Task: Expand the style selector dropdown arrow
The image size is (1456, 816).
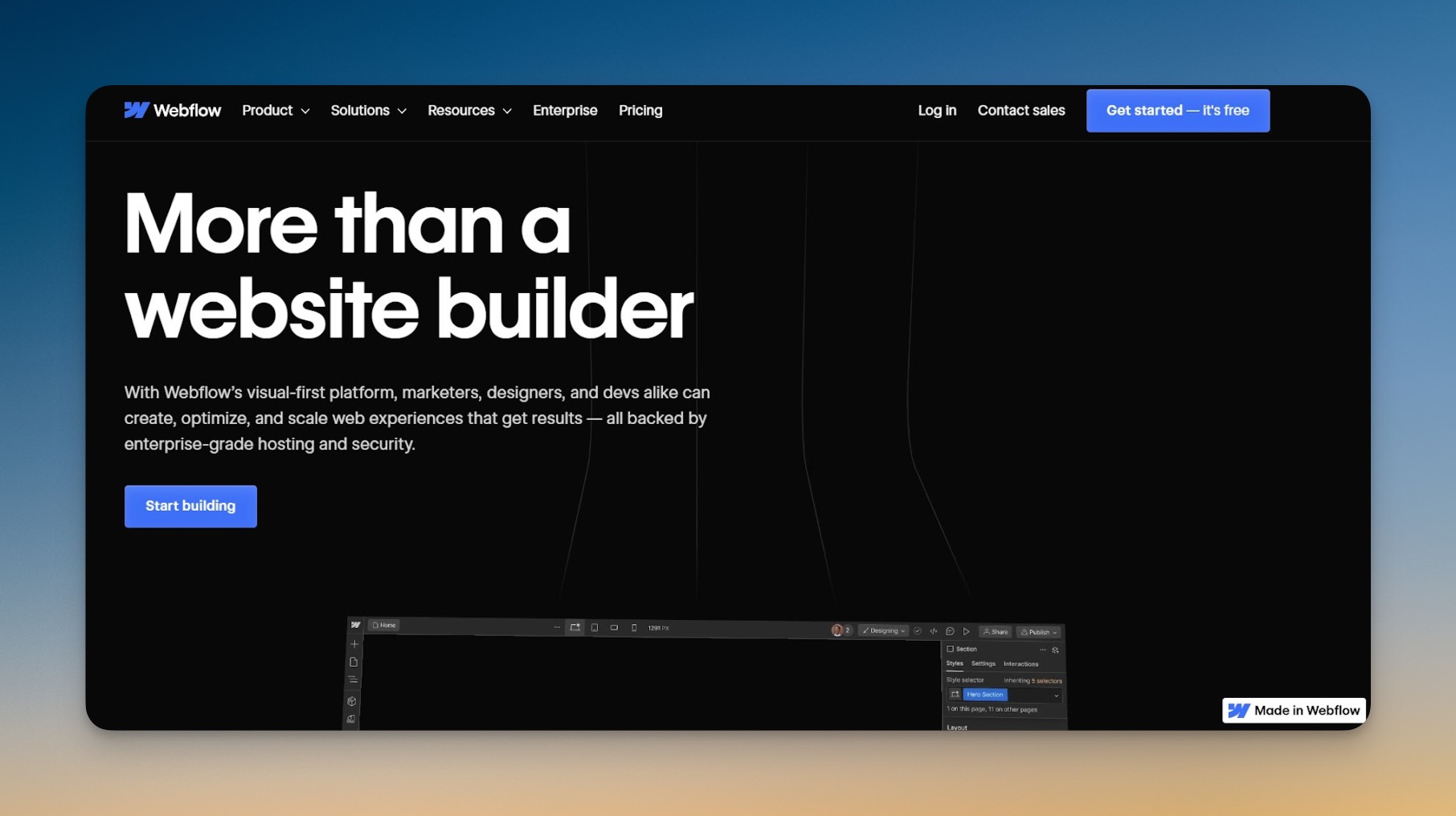Action: coord(1056,696)
